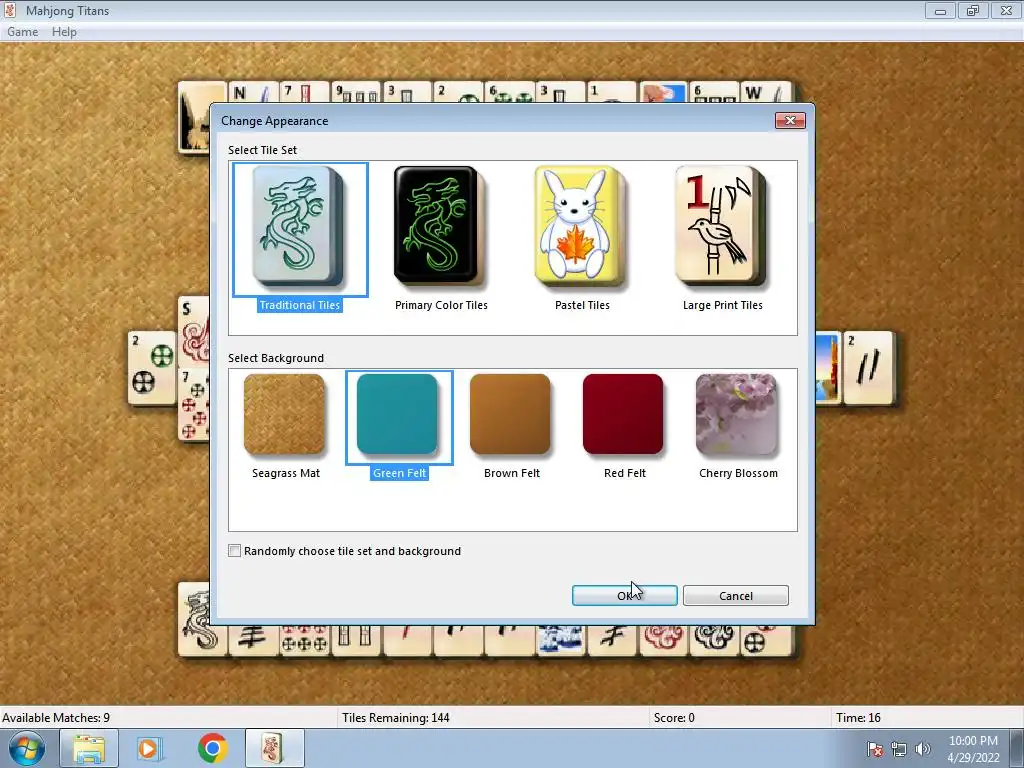Click Time: 16 in status bar

coord(858,718)
